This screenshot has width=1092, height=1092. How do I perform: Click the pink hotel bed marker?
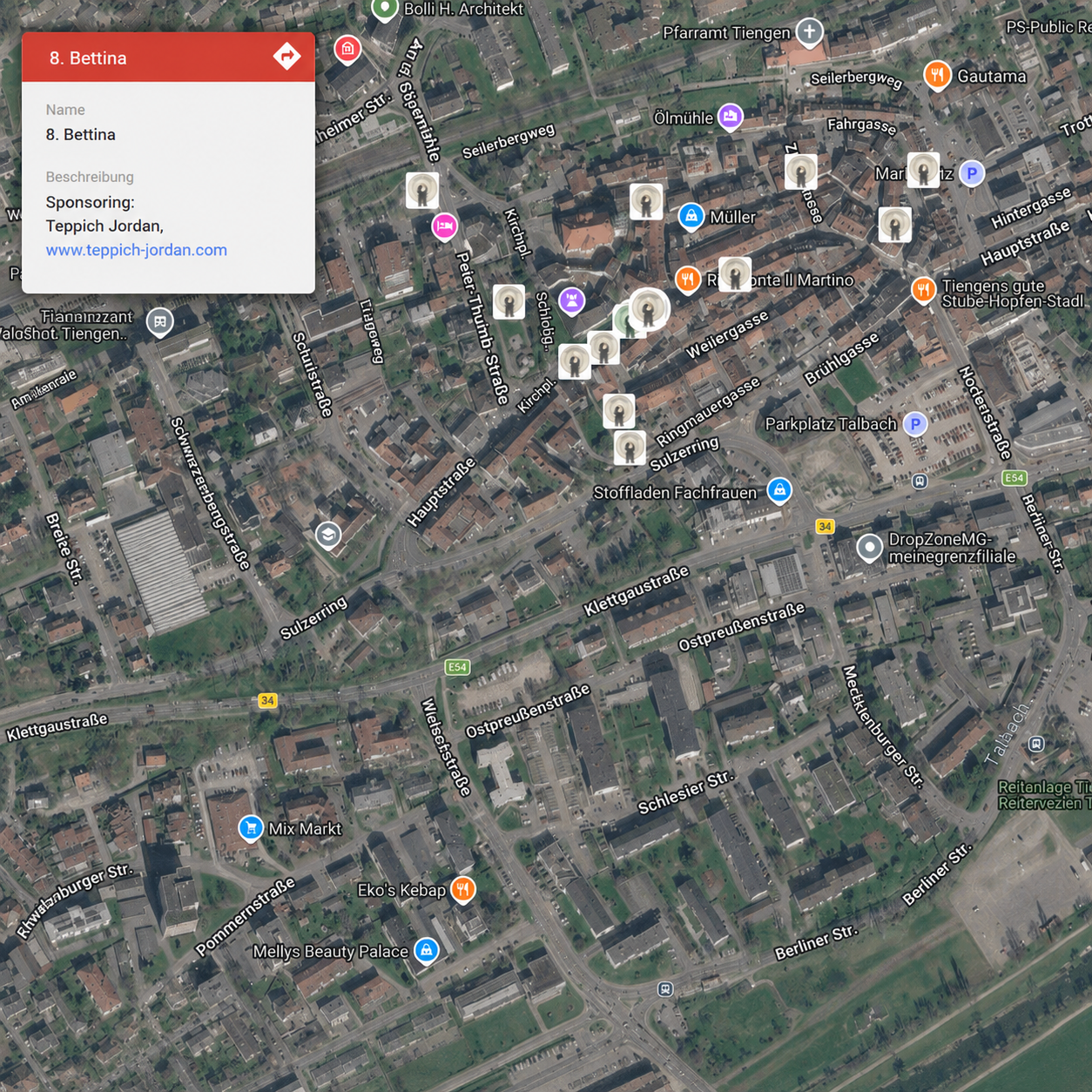coord(444,226)
